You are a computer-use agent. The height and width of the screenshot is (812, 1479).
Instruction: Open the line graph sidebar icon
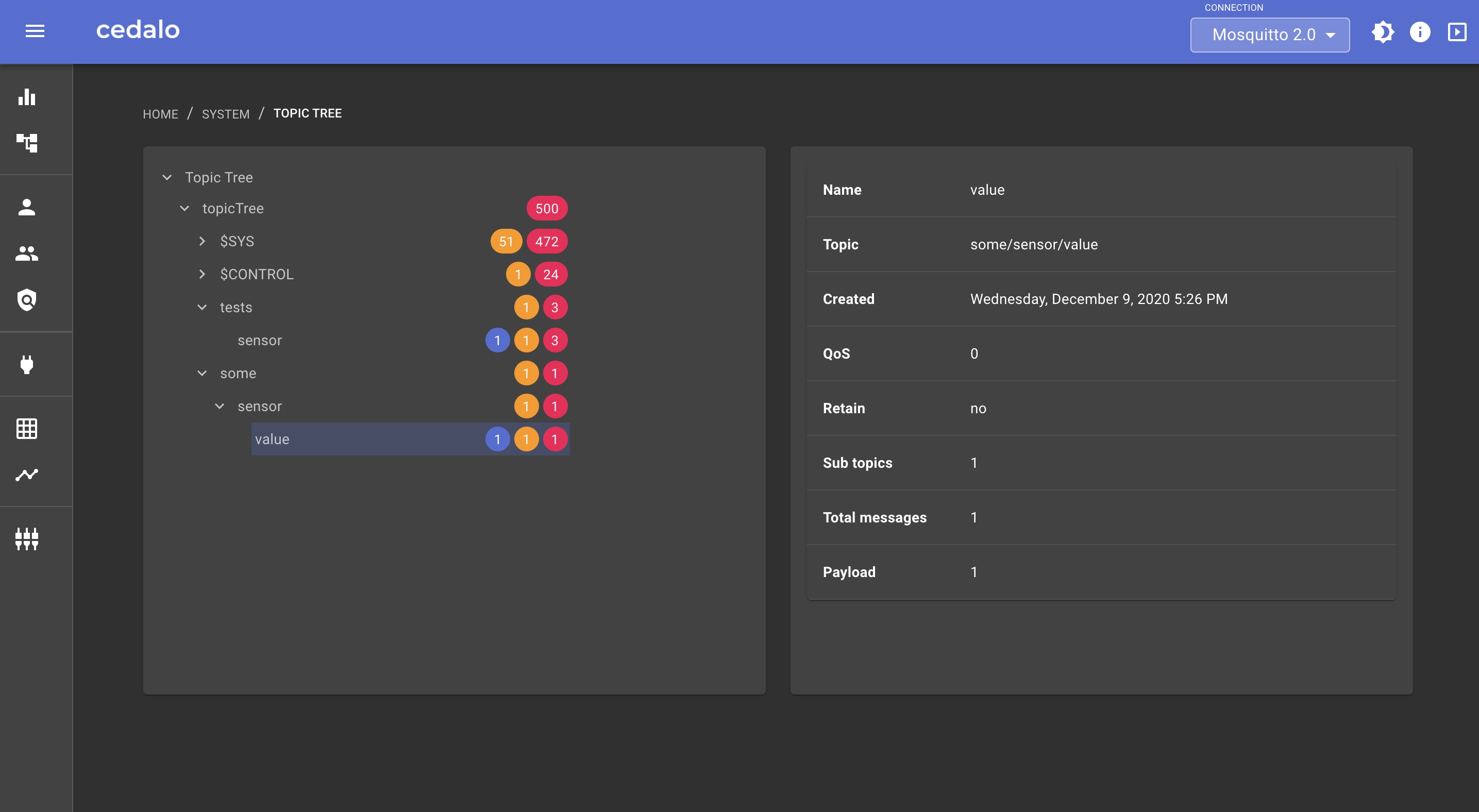click(27, 475)
